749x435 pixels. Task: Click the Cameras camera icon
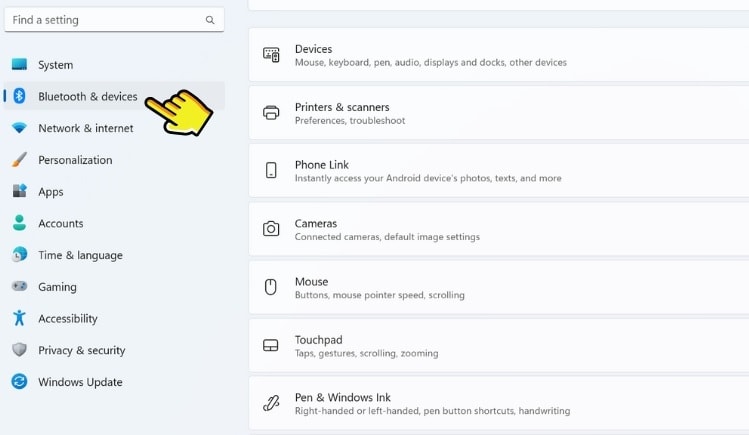click(x=271, y=229)
